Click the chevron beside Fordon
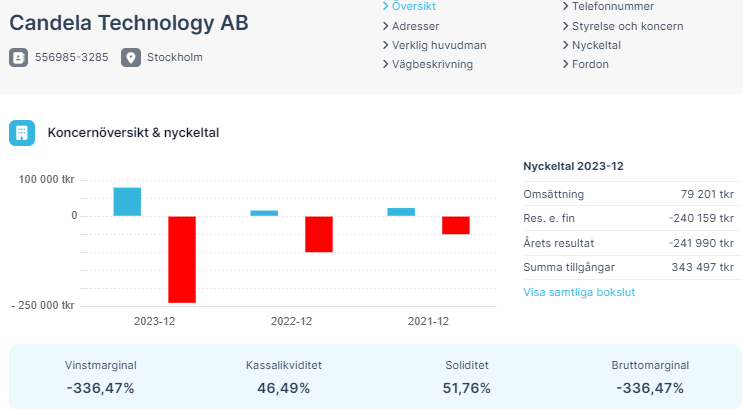Image resolution: width=743 pixels, height=409 pixels. tap(565, 64)
